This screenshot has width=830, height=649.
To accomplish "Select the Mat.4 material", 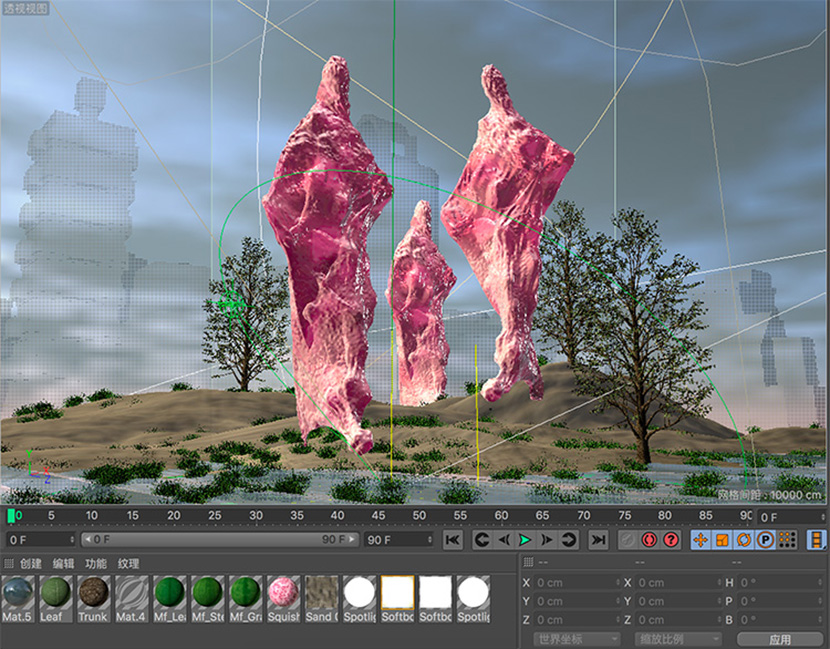I will coord(131,599).
